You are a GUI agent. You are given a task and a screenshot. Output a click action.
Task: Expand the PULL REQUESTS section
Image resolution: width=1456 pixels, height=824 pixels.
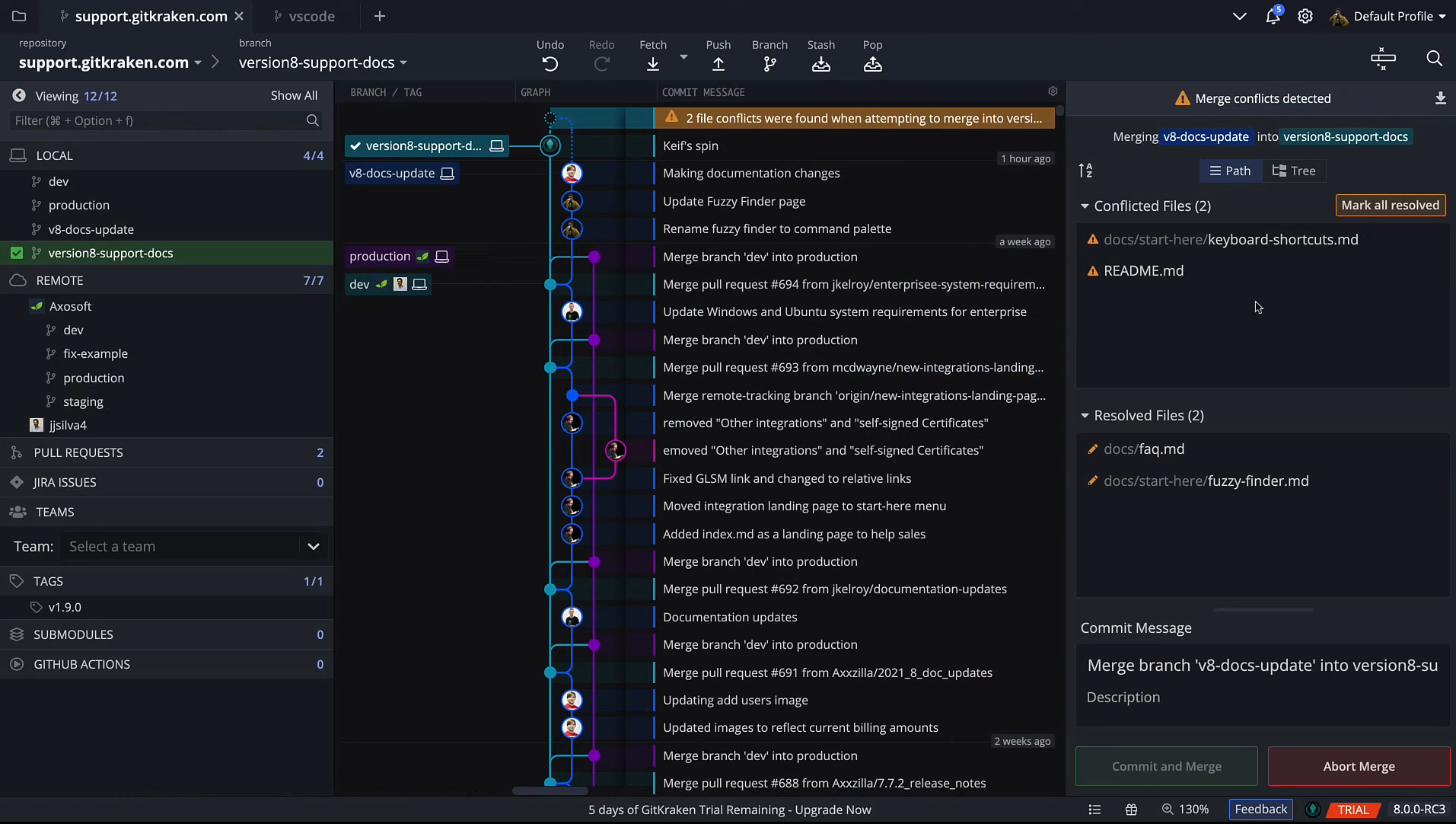tap(78, 452)
